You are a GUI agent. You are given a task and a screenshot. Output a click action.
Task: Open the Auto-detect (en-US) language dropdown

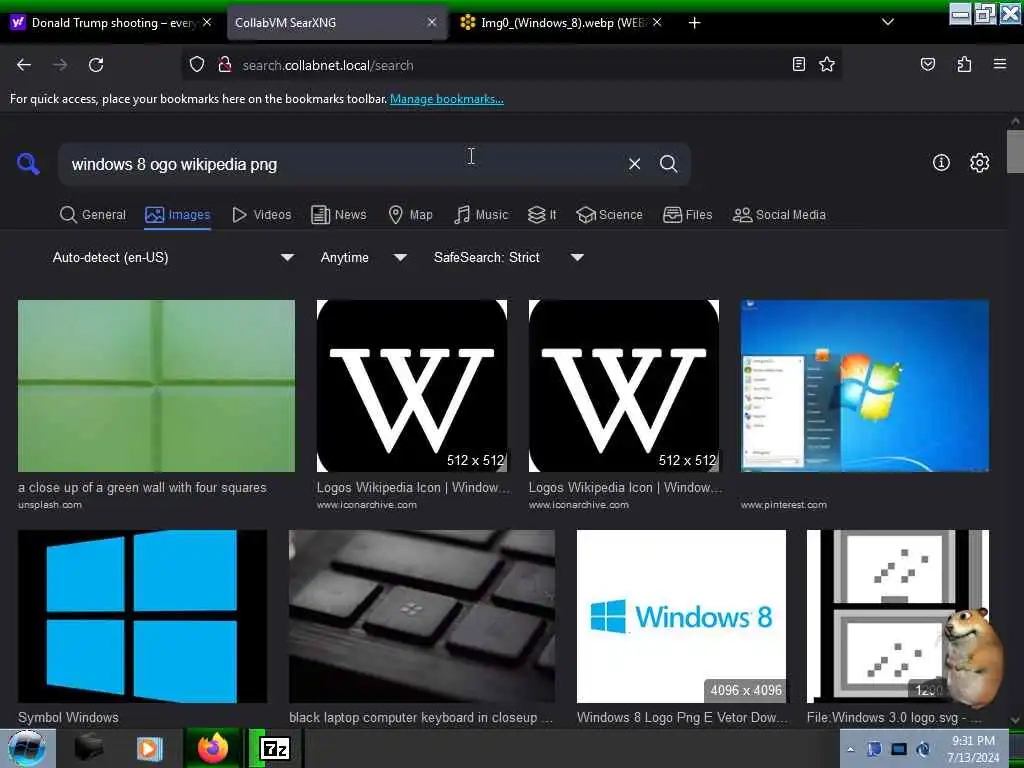click(x=173, y=257)
